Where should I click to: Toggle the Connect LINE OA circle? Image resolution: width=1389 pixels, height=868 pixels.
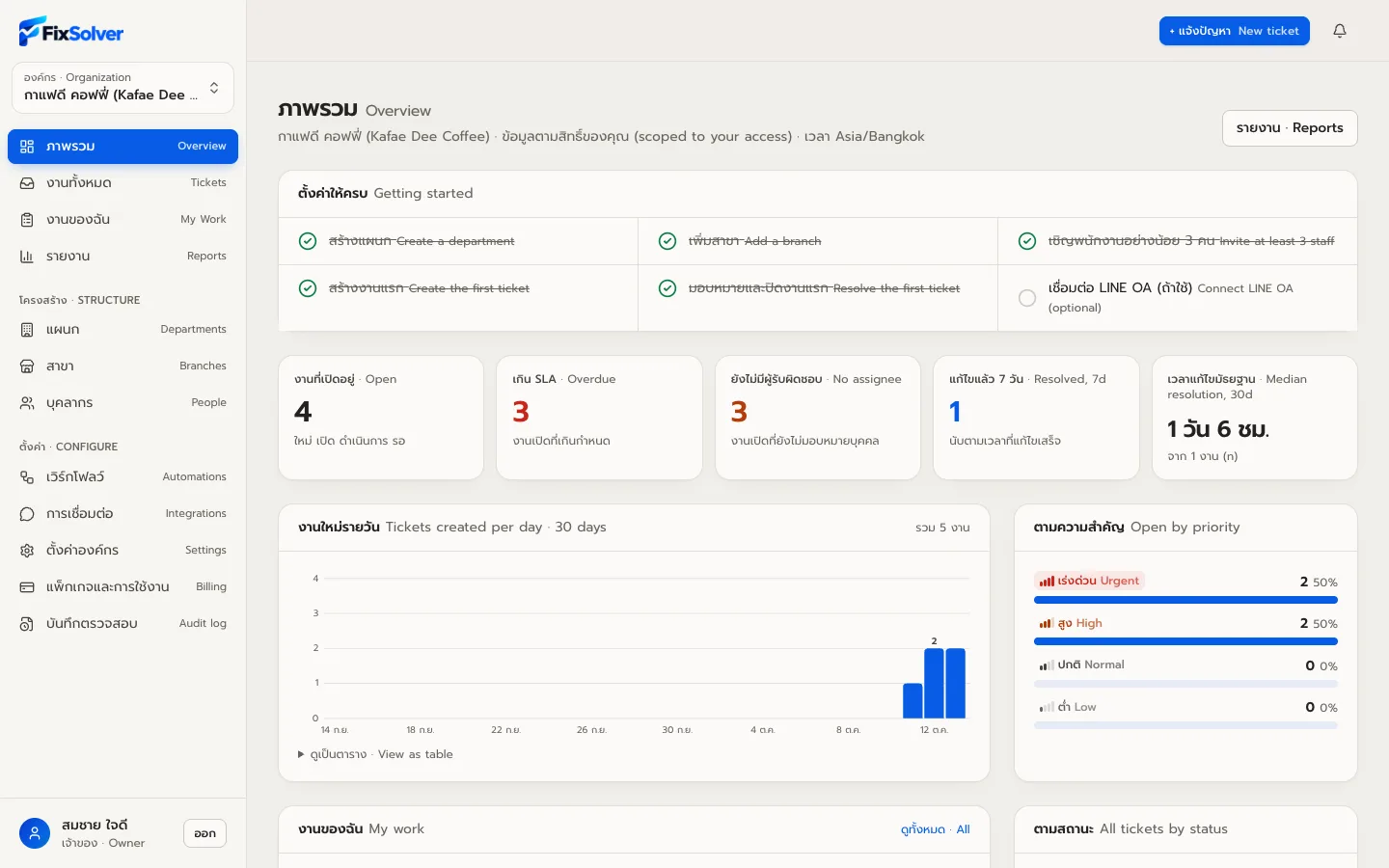(1027, 298)
